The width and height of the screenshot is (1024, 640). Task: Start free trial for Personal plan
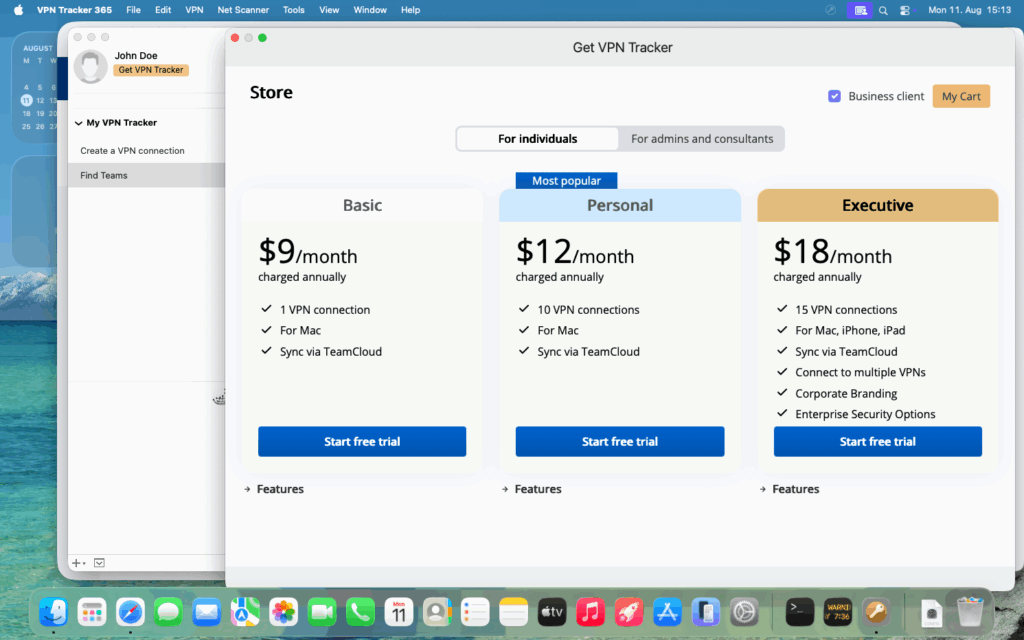(x=620, y=441)
